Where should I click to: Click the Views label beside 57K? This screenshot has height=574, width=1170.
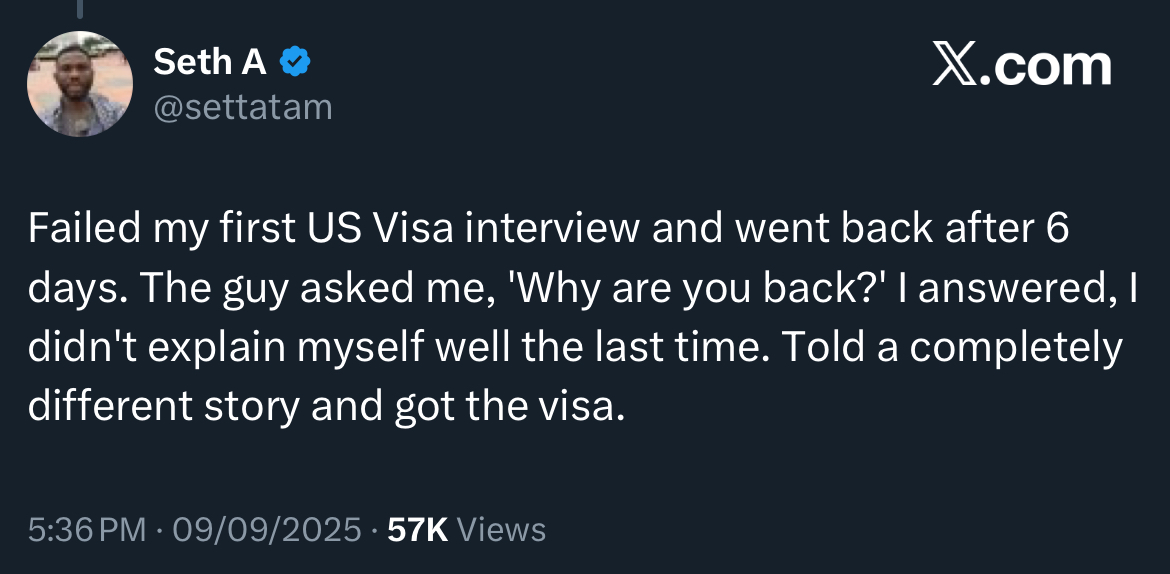pyautogui.click(x=501, y=530)
